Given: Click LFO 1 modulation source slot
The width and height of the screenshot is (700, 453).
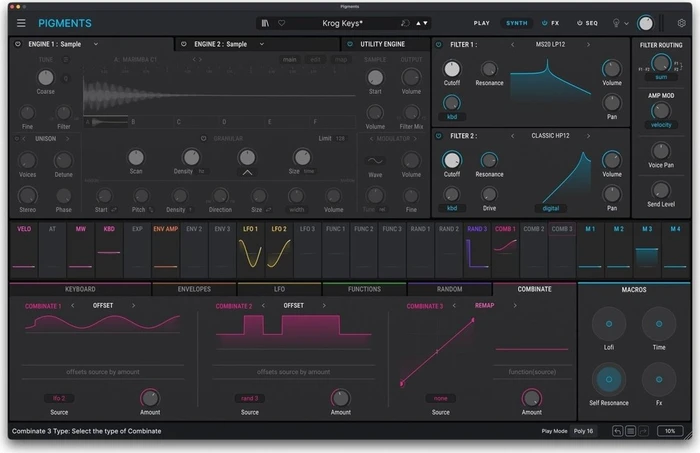Looking at the screenshot, I should click(x=250, y=249).
